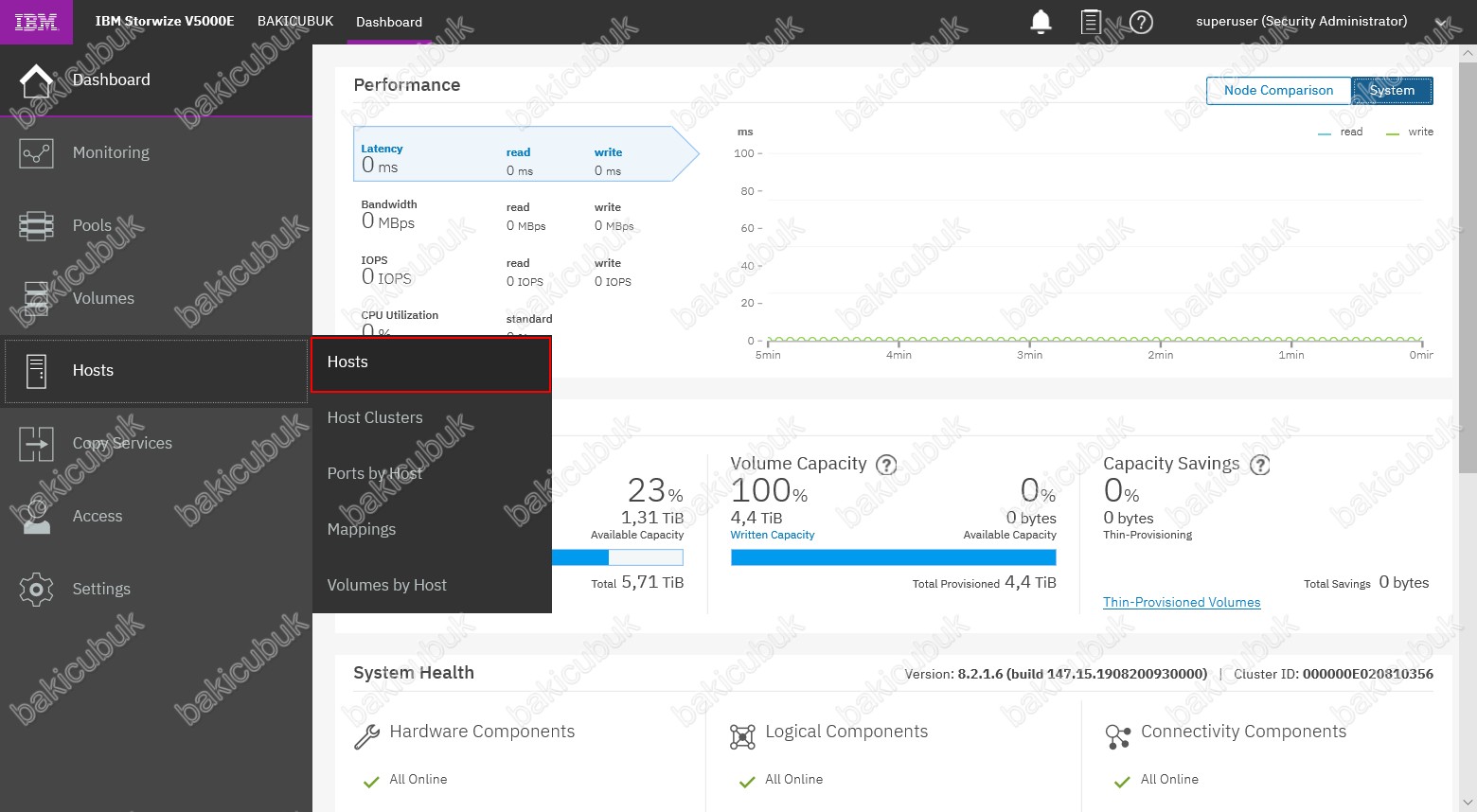Viewport: 1477px width, 812px height.
Task: Click the Connectivity Components icon
Action: [x=1118, y=736]
